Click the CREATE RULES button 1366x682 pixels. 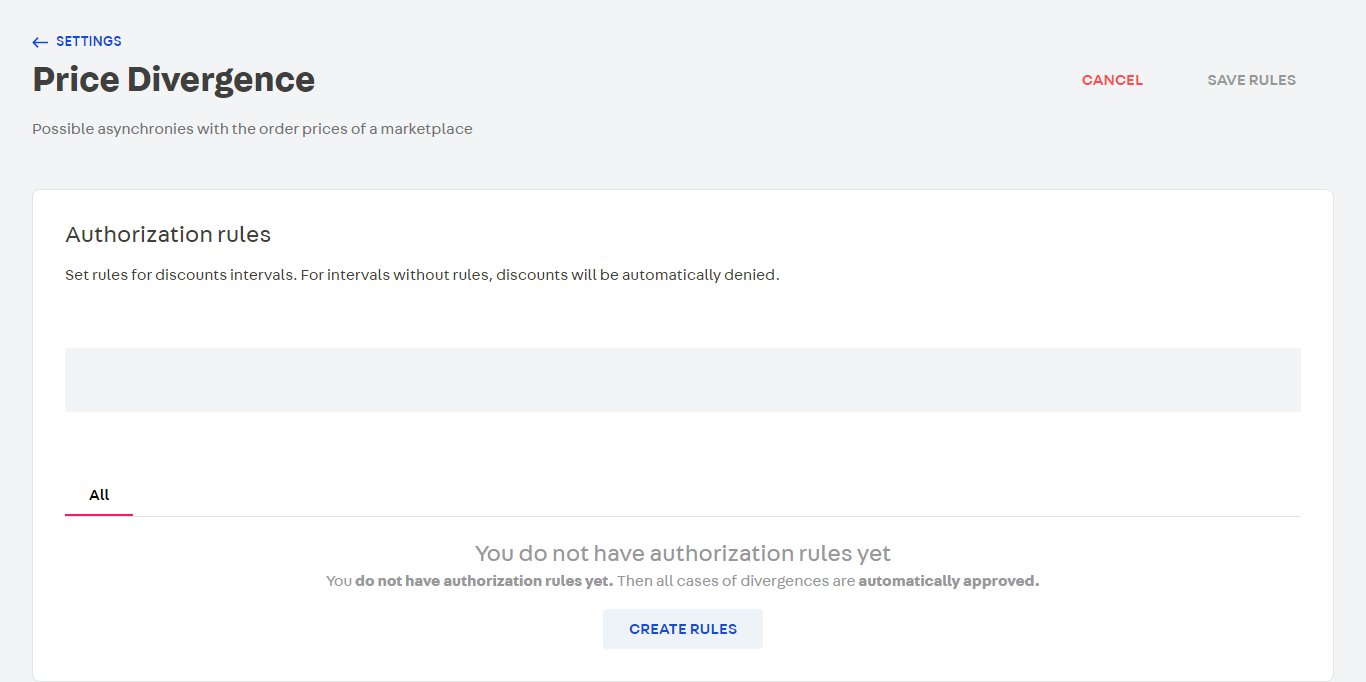coord(683,629)
